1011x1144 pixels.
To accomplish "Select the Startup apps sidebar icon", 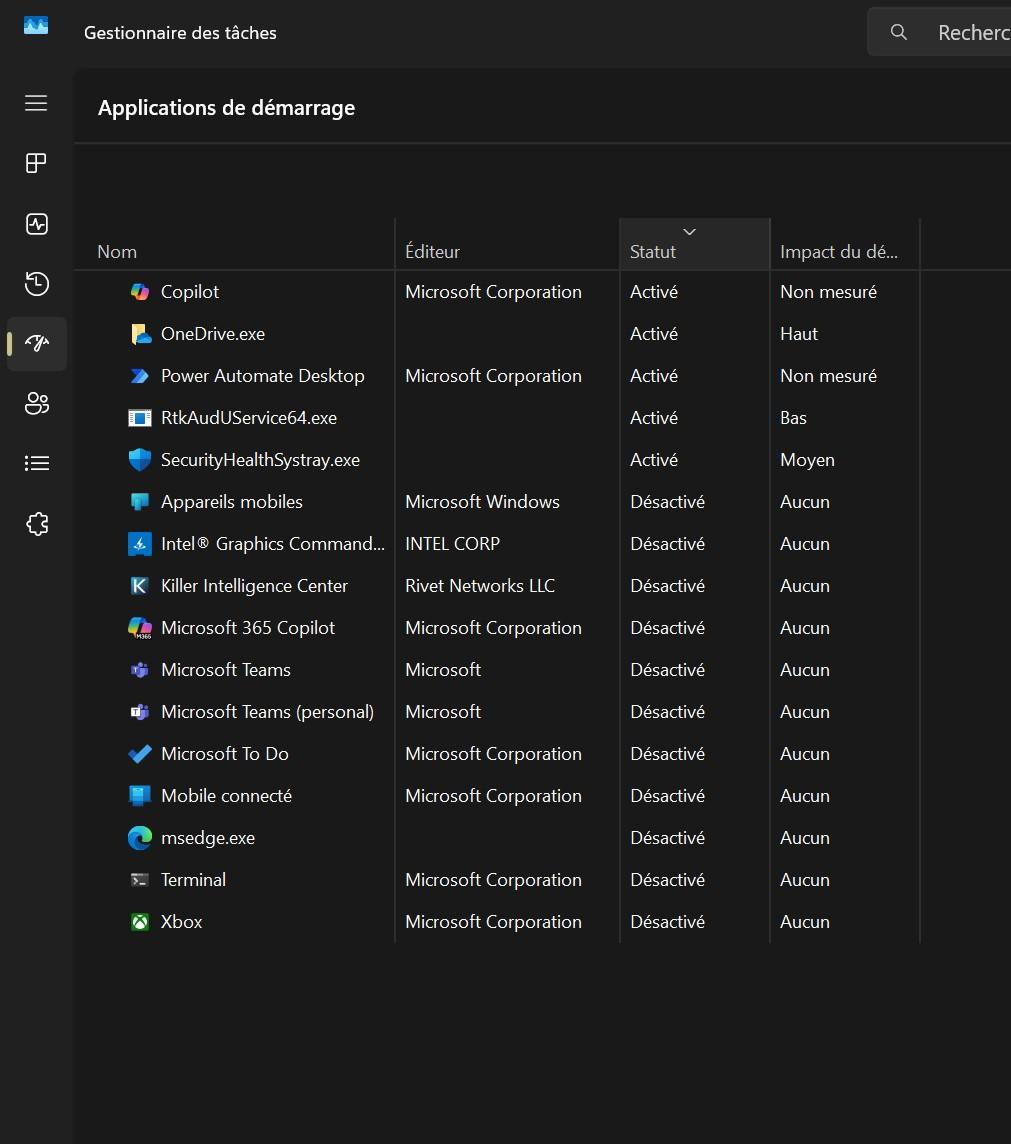I will pyautogui.click(x=36, y=343).
